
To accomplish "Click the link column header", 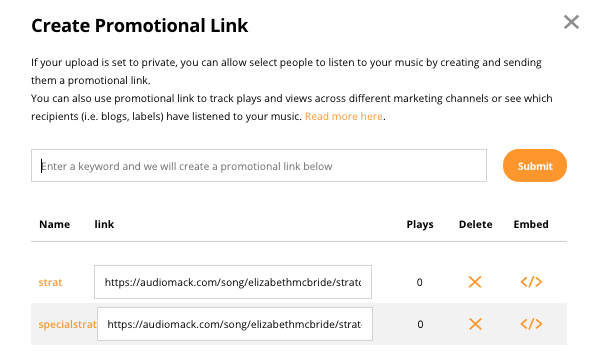I will [x=104, y=224].
